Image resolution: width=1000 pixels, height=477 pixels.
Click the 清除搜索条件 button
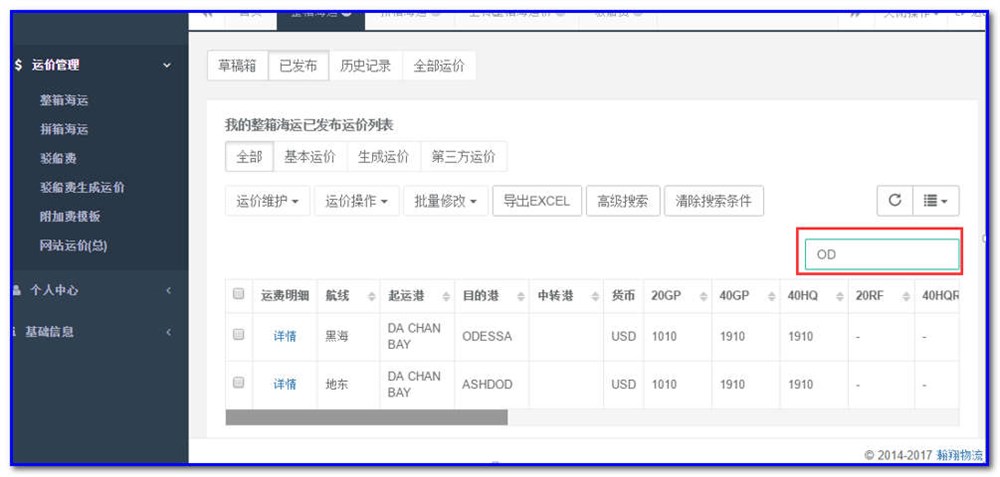point(714,202)
